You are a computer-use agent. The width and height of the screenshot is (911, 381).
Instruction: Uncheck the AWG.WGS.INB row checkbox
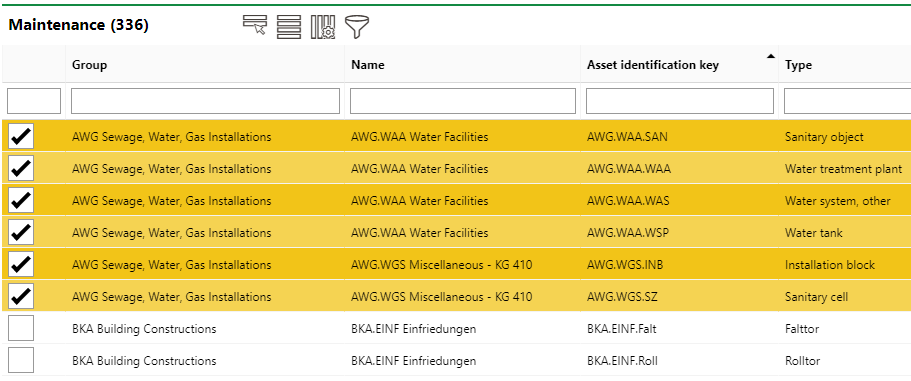pyautogui.click(x=21, y=264)
